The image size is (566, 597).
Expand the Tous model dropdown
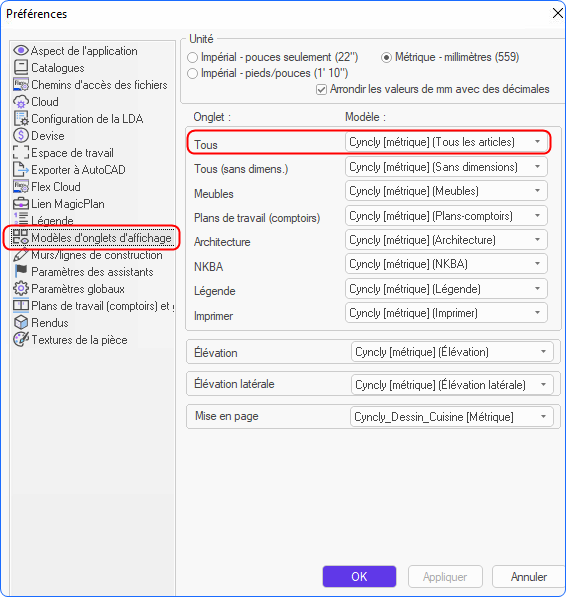(446, 142)
